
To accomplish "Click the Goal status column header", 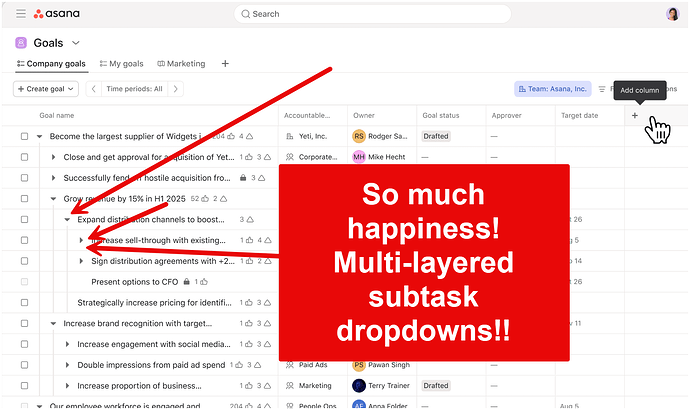I will [x=441, y=115].
